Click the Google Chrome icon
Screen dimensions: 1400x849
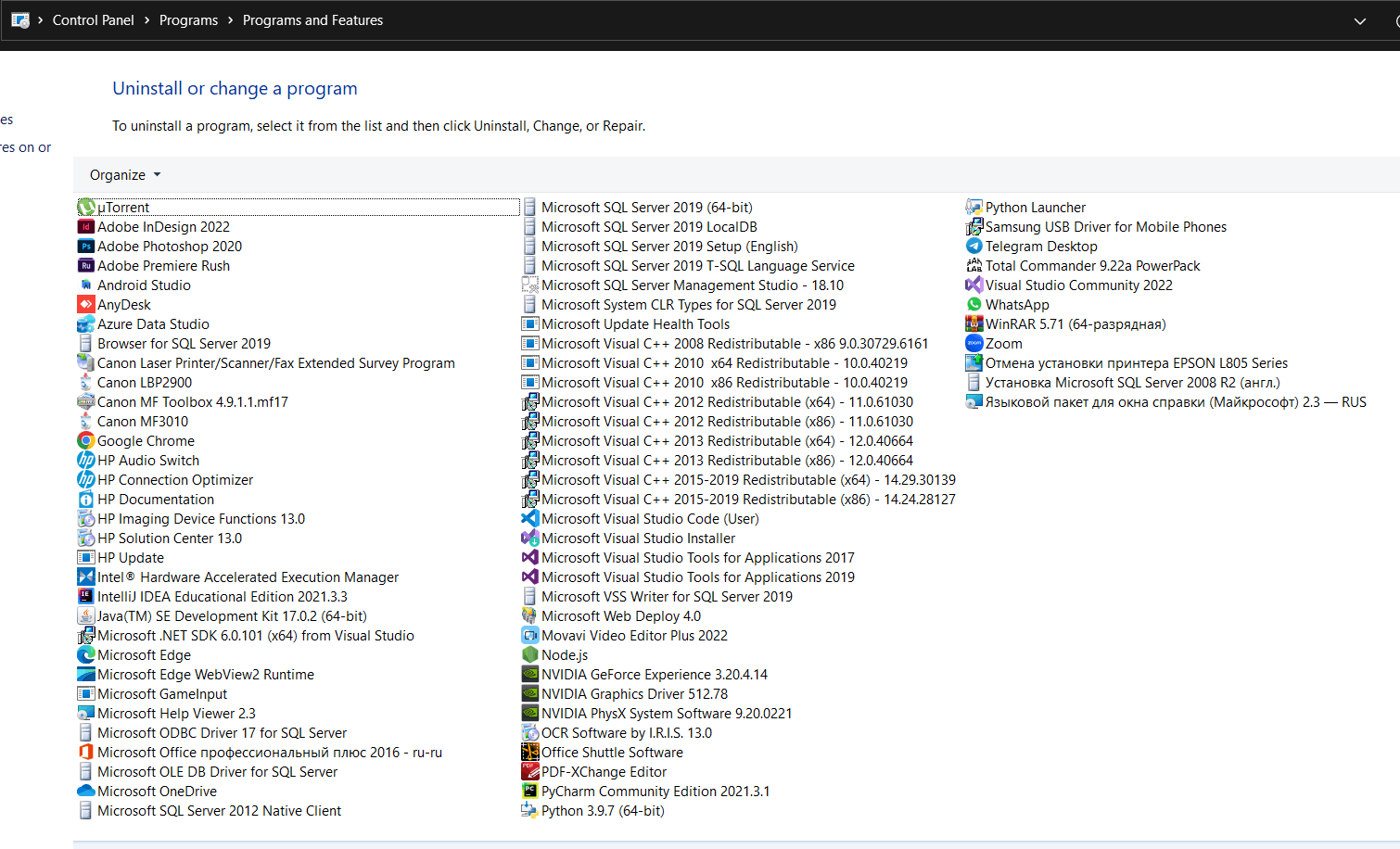[86, 441]
